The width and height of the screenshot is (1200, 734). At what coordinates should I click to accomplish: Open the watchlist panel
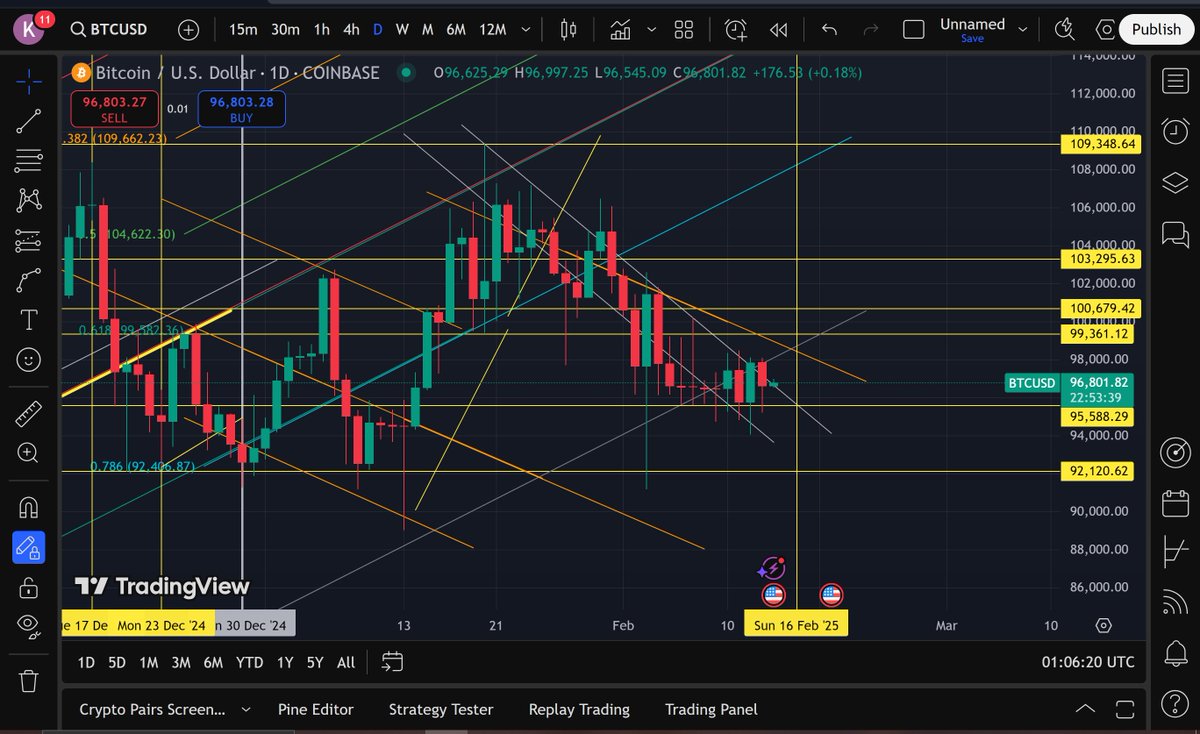point(1174,81)
